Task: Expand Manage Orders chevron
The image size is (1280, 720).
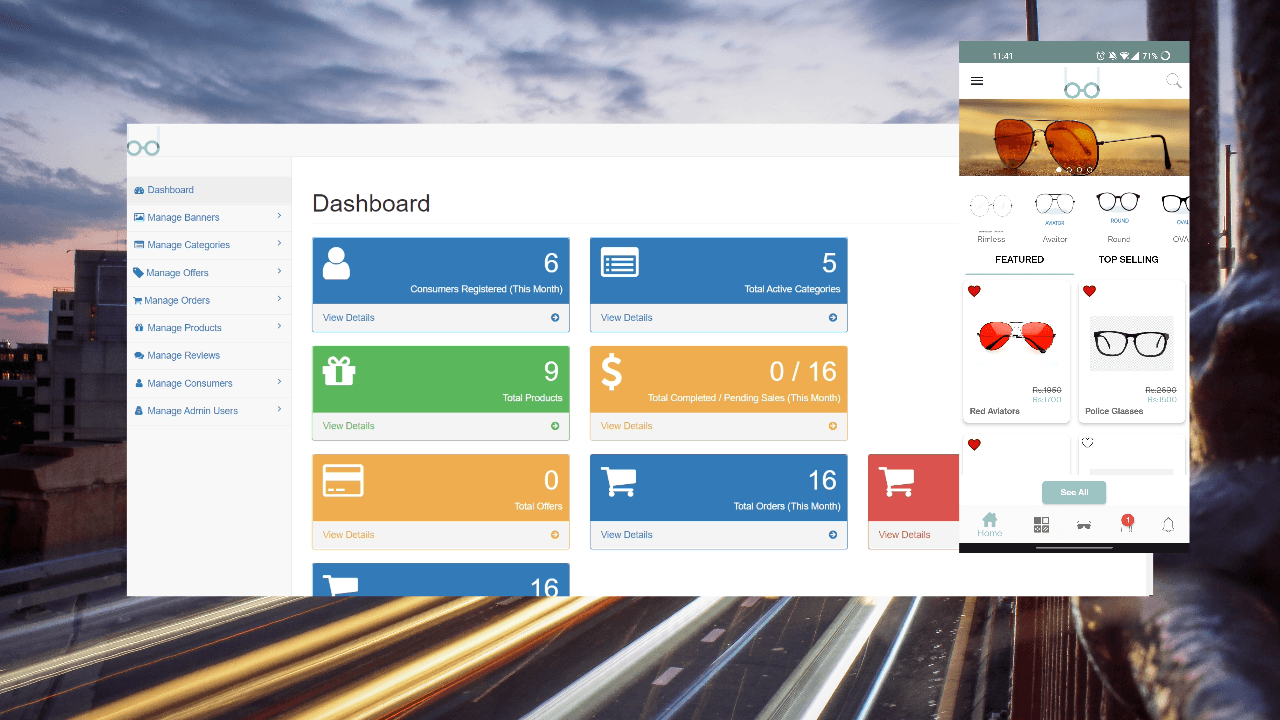Action: (x=279, y=298)
